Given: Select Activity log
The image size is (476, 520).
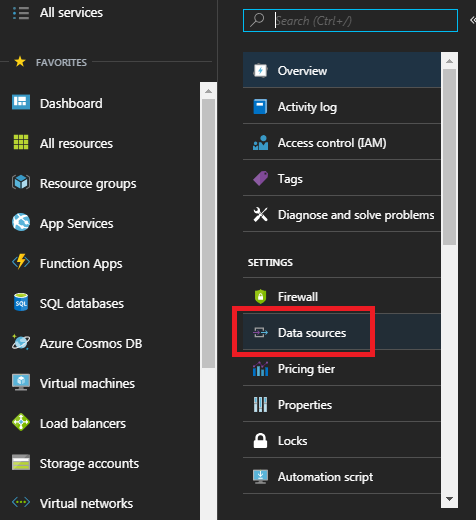Looking at the screenshot, I should coord(342,106).
